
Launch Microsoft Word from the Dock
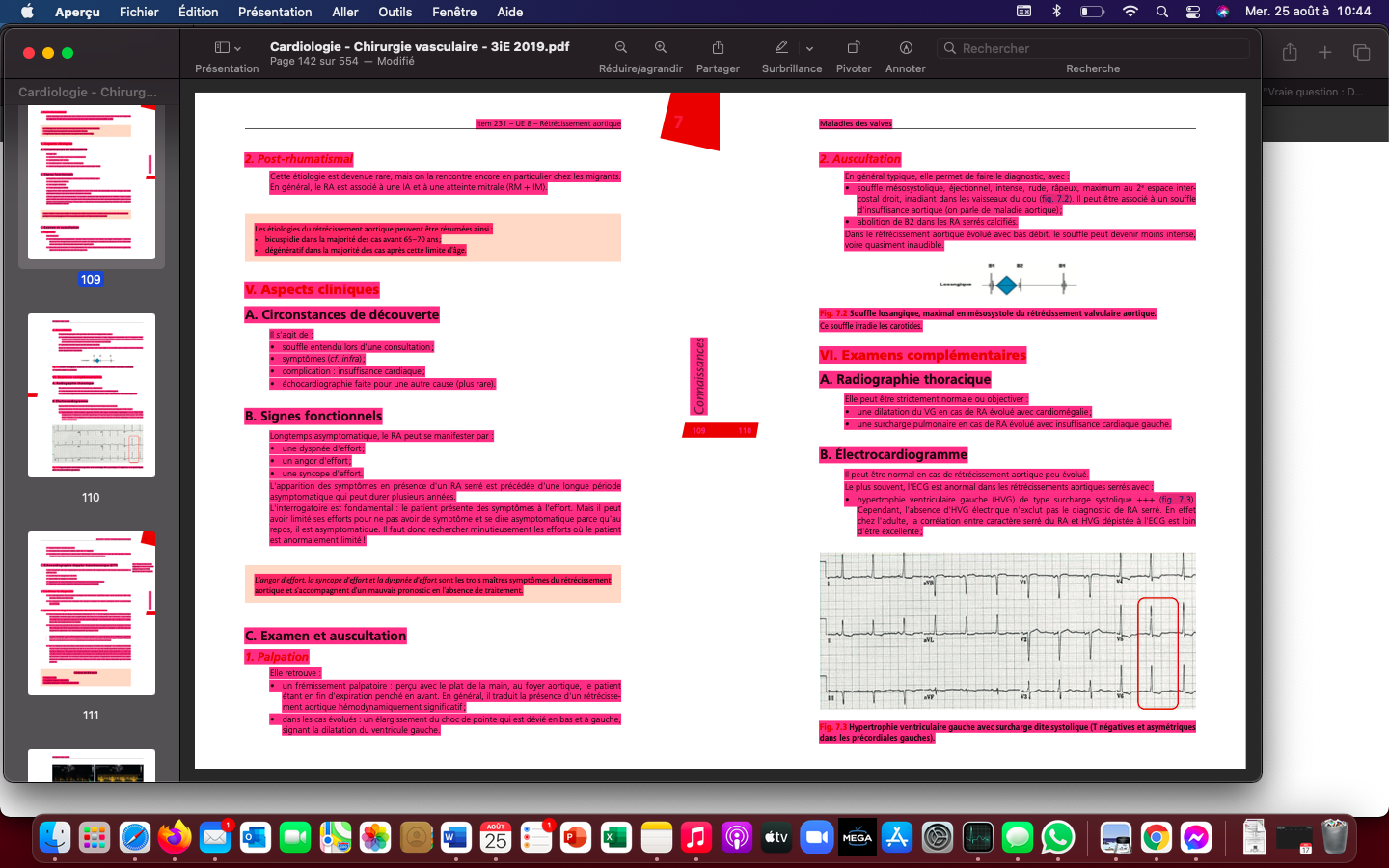point(455,837)
